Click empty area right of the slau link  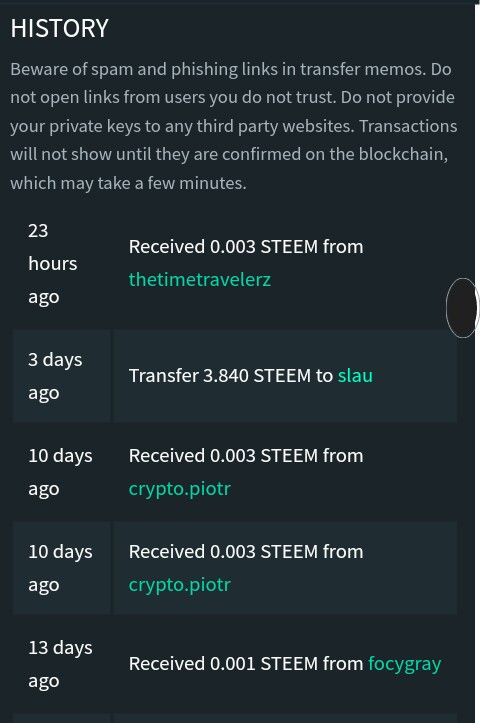click(x=414, y=375)
